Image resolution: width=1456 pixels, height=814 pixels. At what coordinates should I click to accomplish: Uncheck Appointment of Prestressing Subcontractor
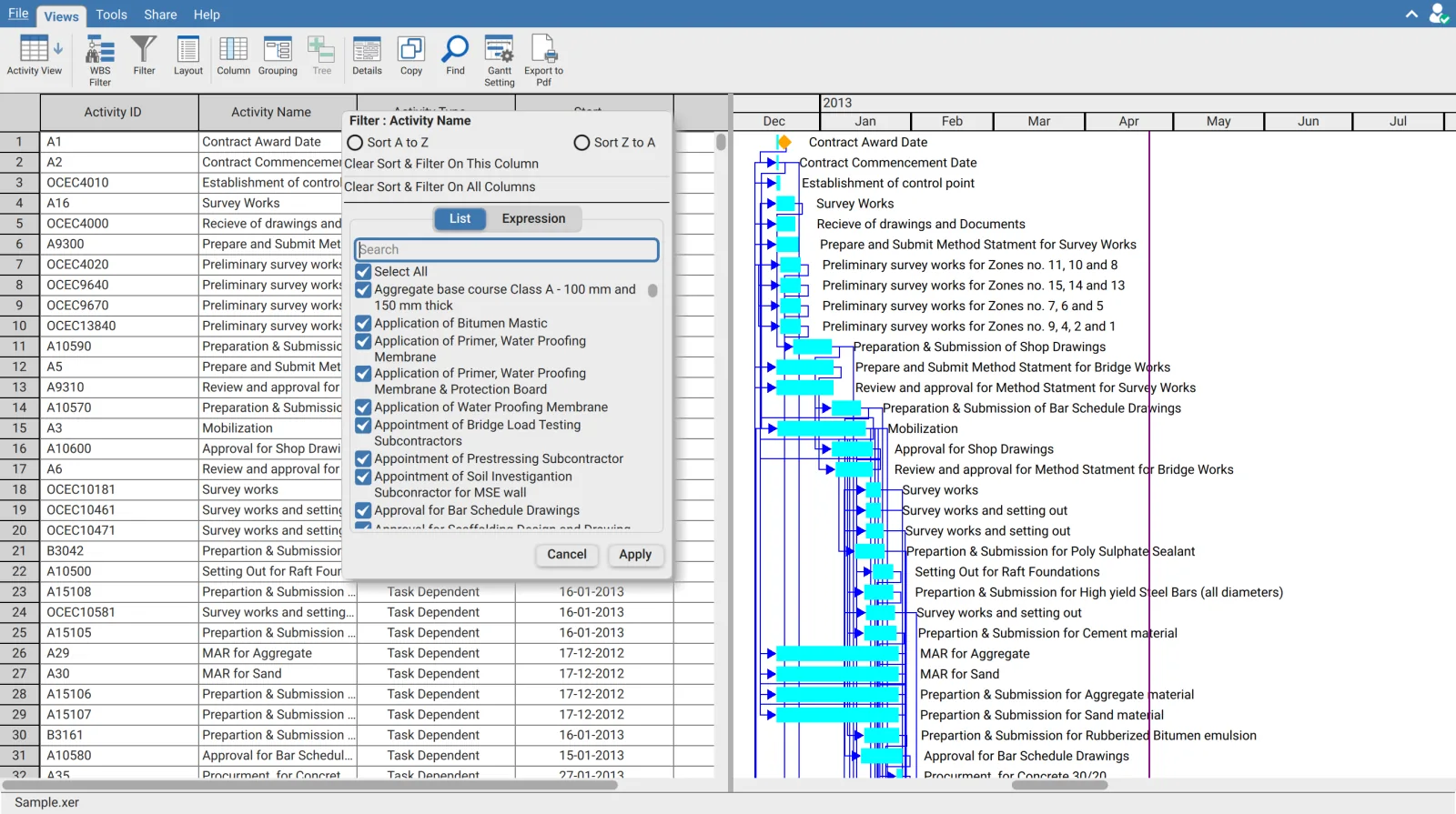(x=363, y=459)
